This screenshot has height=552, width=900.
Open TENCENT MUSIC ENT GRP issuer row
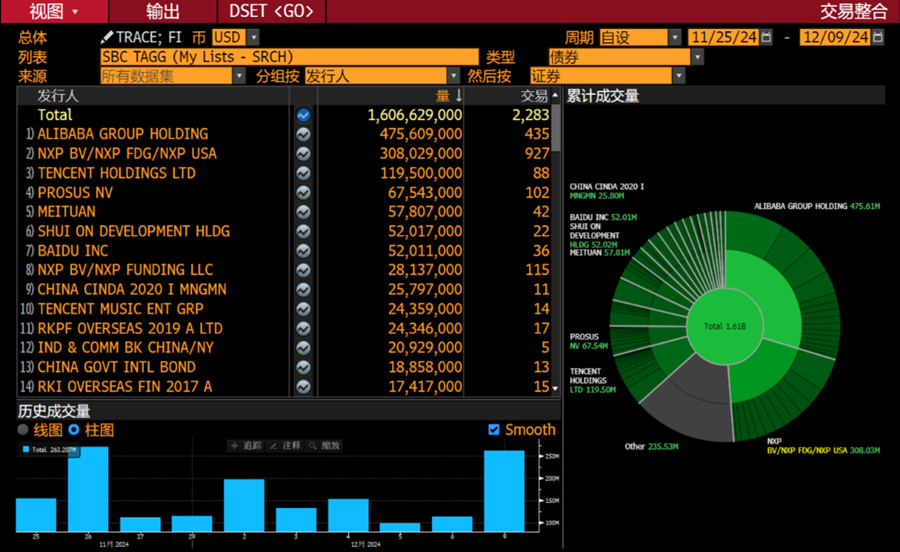pos(121,309)
